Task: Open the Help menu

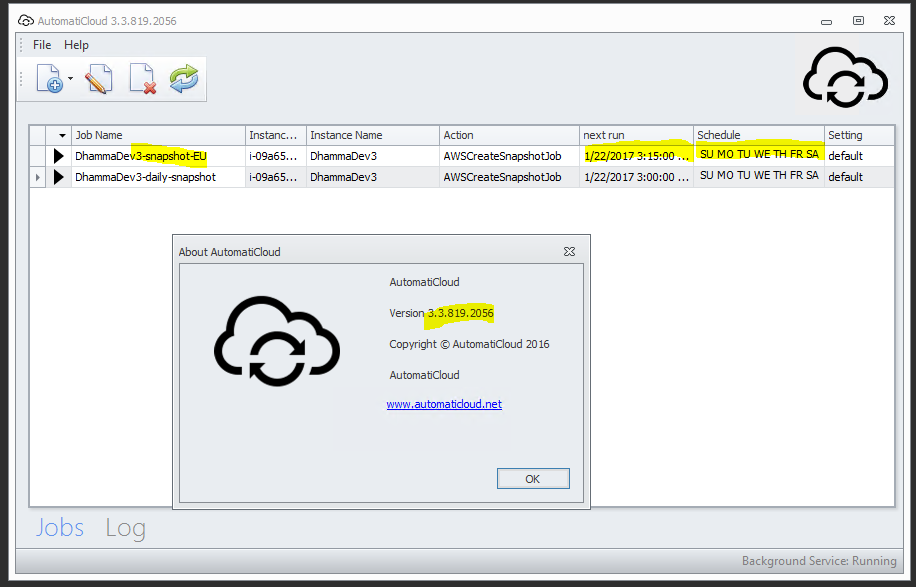Action: [77, 45]
